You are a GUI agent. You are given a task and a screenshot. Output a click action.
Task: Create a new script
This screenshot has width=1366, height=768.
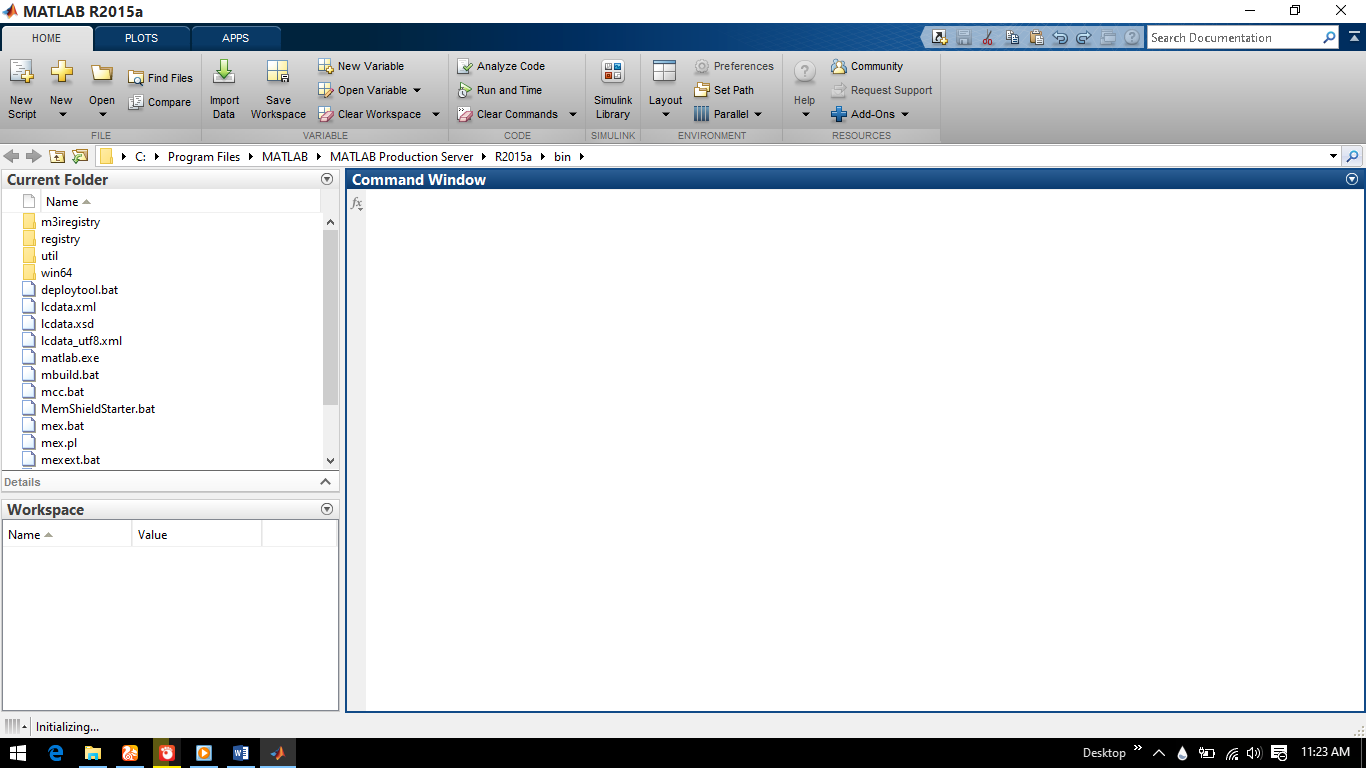tap(21, 88)
